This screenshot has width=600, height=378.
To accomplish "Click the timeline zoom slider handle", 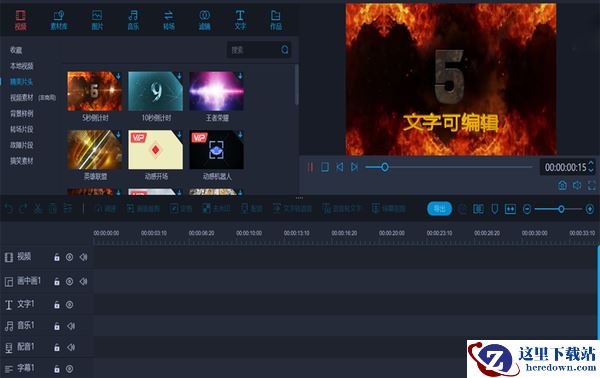I will (561, 209).
